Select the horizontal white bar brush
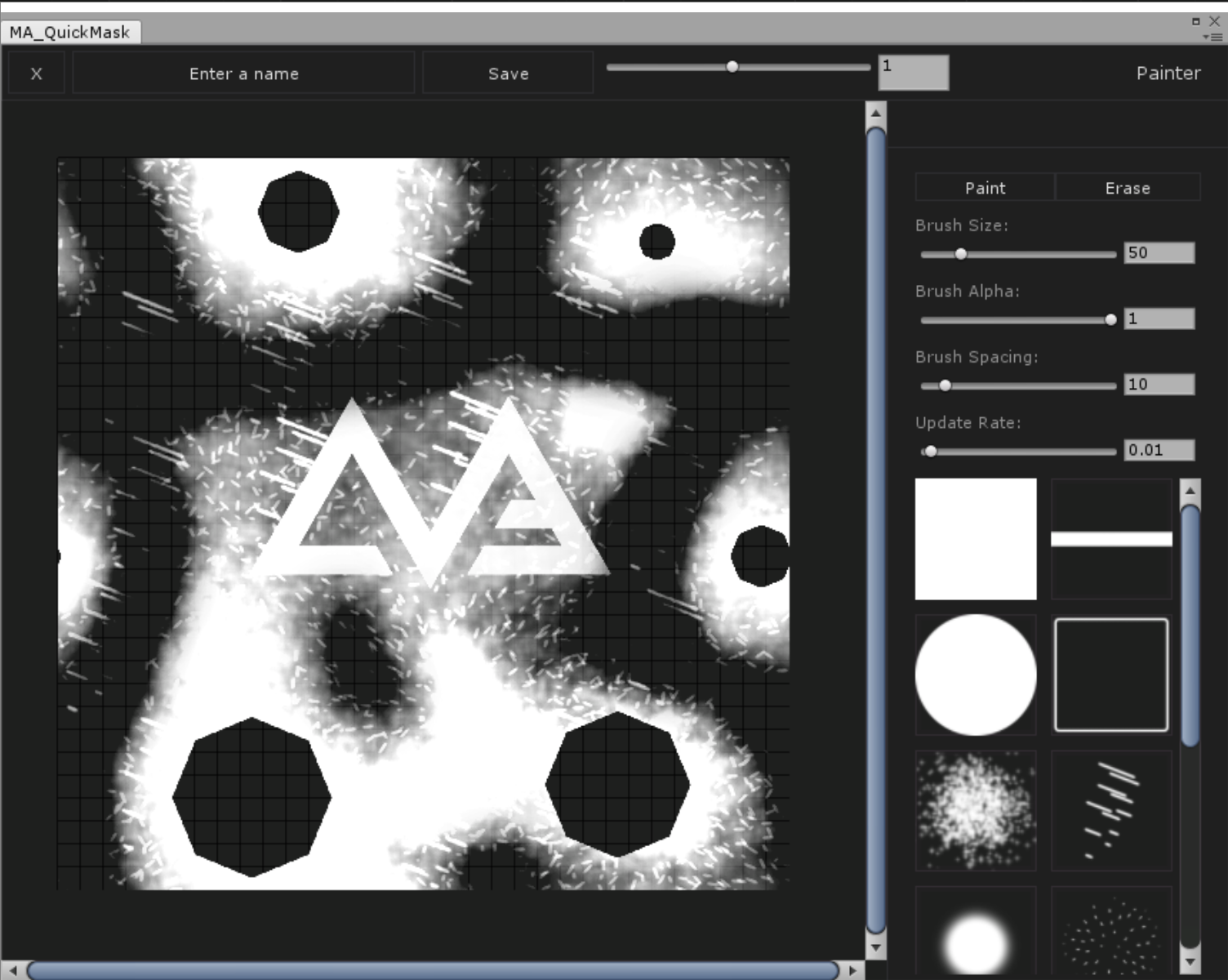The width and height of the screenshot is (1228, 980). point(1111,539)
